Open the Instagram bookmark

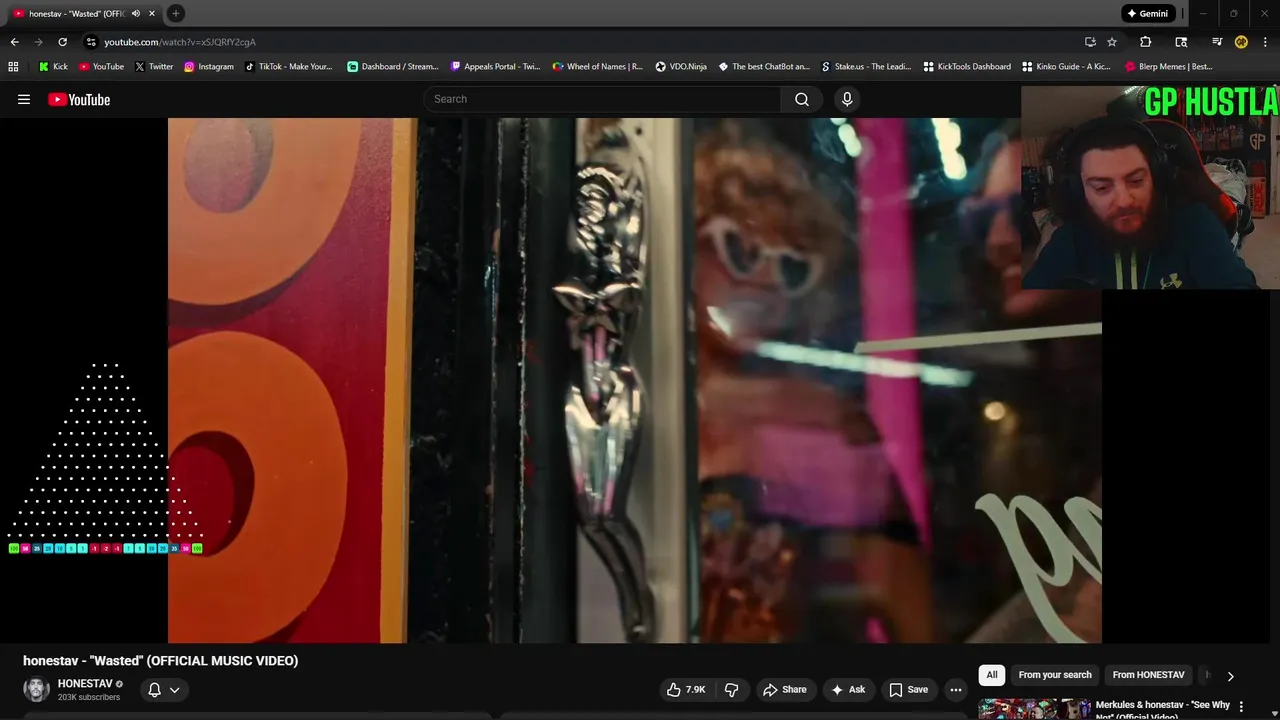208,67
